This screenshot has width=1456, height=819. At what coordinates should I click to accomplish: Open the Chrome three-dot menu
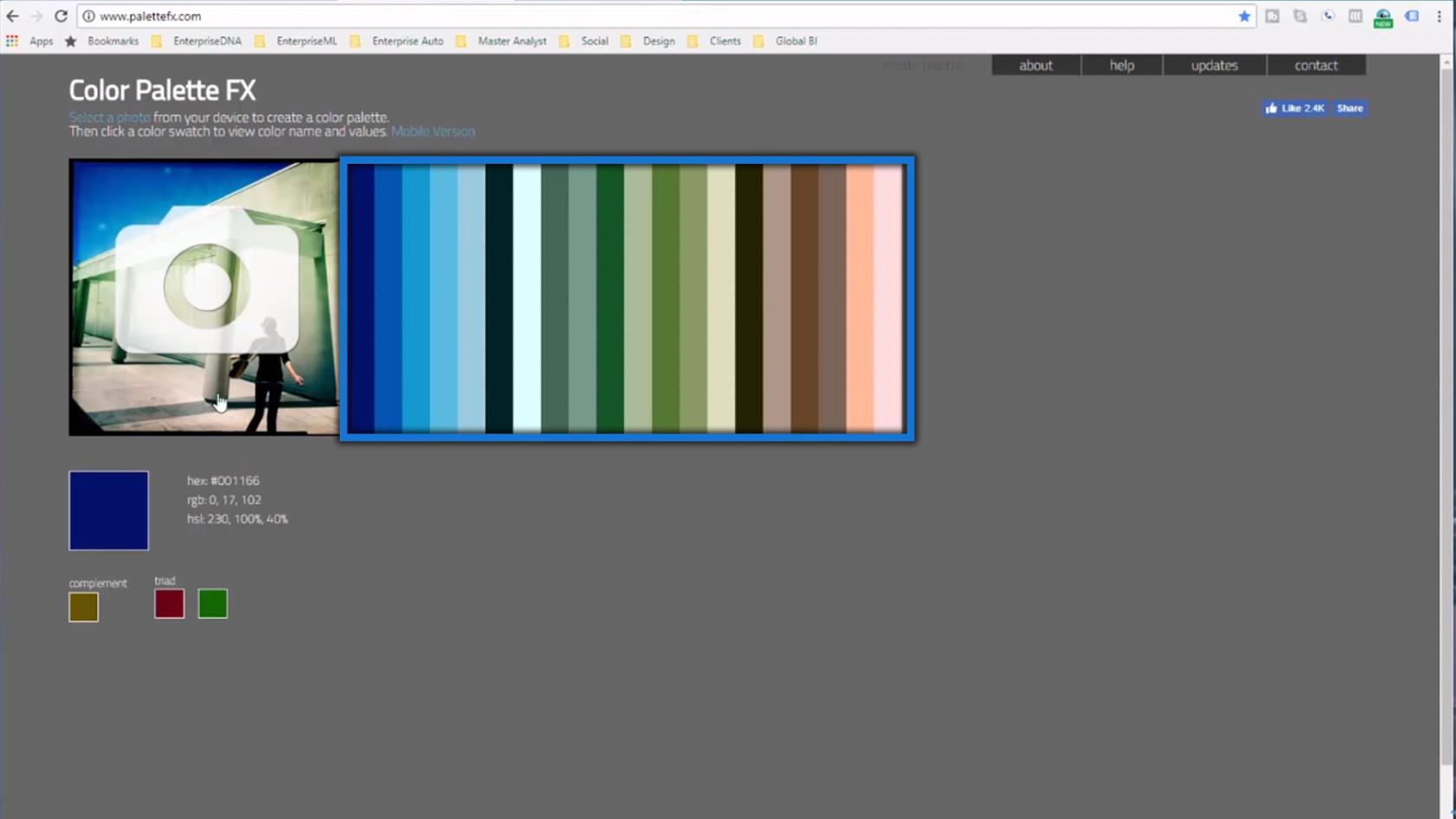(x=1440, y=16)
